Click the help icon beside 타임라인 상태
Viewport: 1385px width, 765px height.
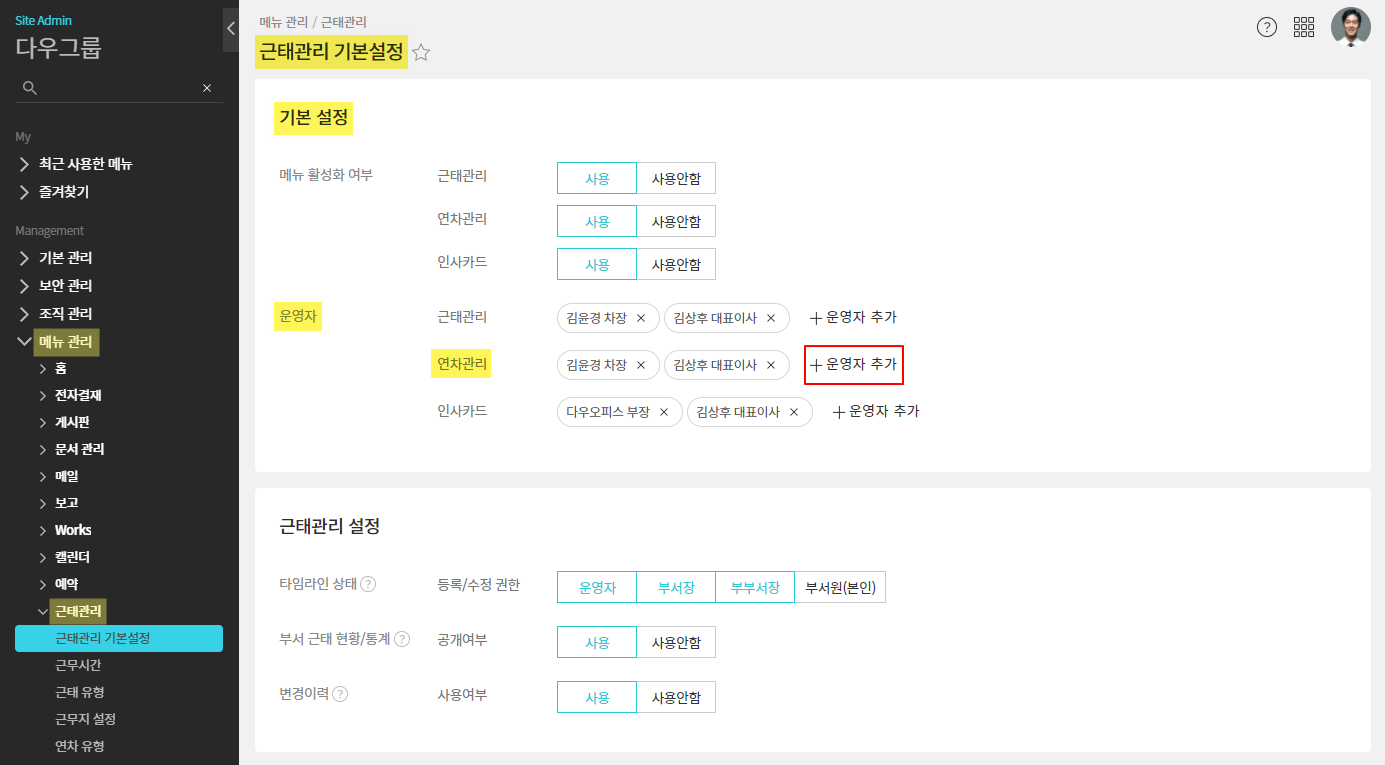pos(368,585)
